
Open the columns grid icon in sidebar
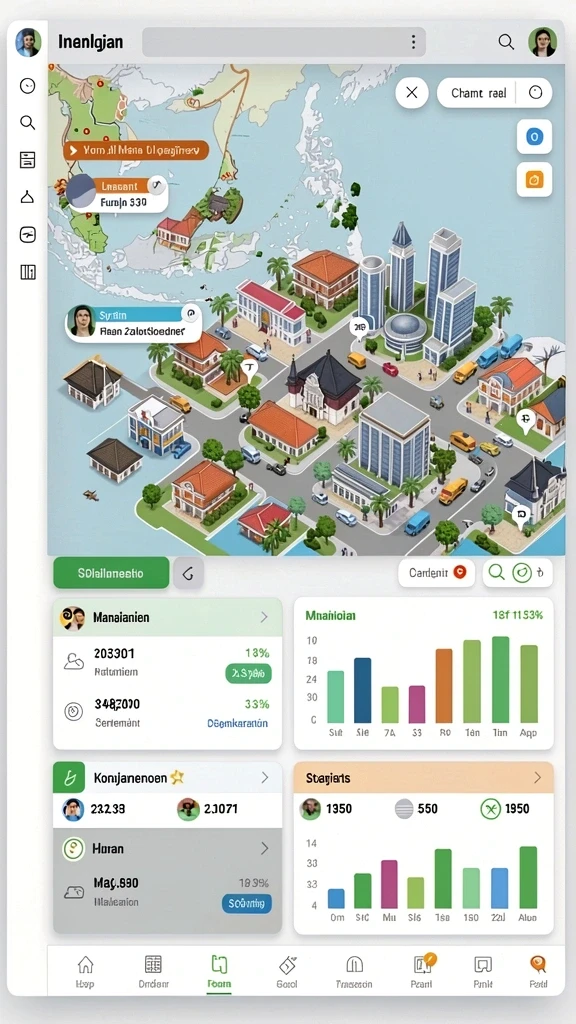point(27,272)
